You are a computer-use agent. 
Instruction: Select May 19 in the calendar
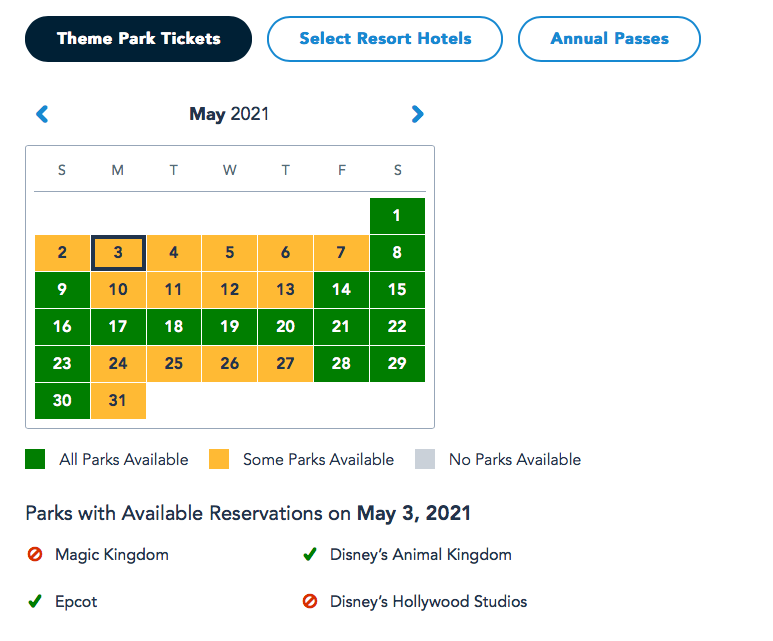tap(230, 327)
